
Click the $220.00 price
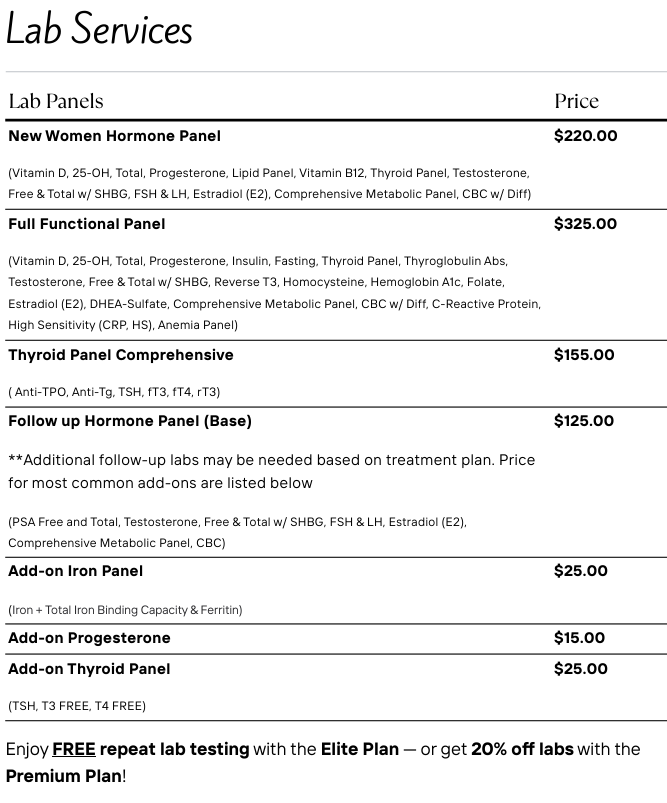point(585,136)
